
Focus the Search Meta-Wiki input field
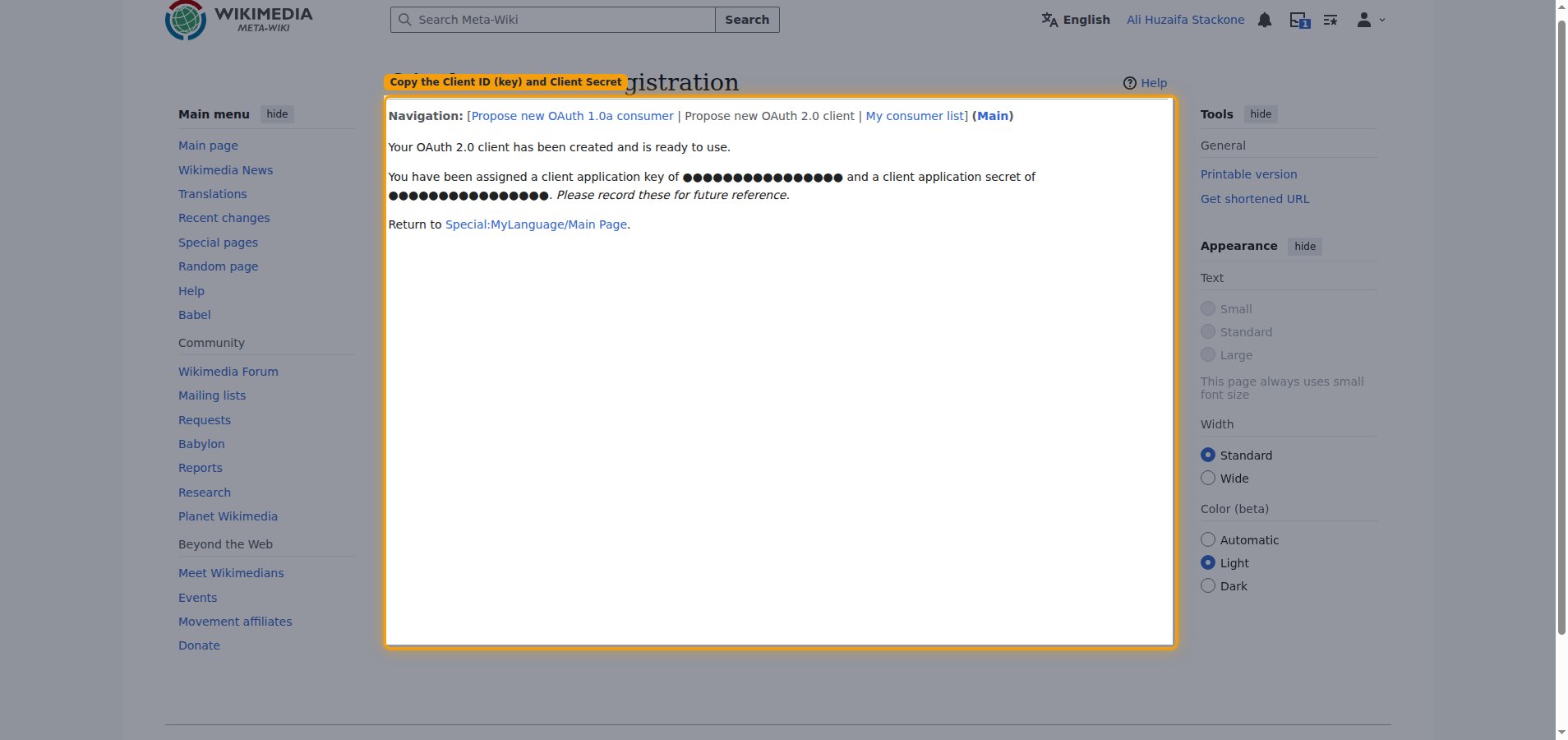(x=553, y=20)
